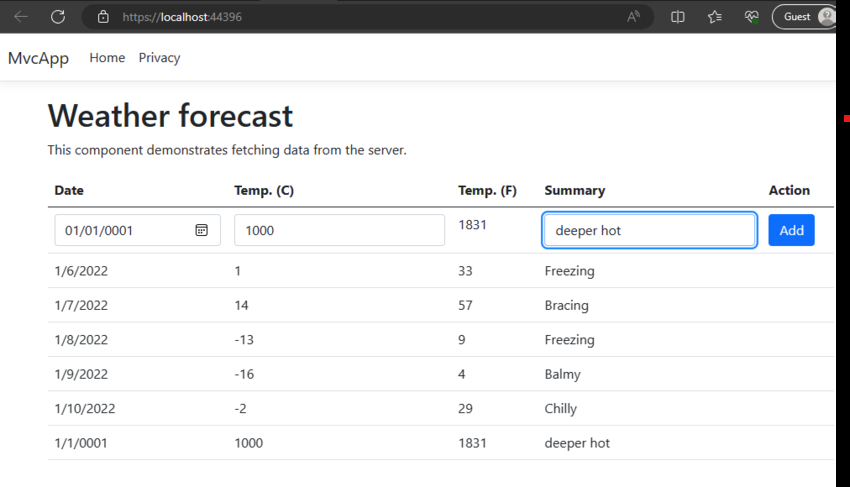Reload the page with refresh icon

pos(58,17)
